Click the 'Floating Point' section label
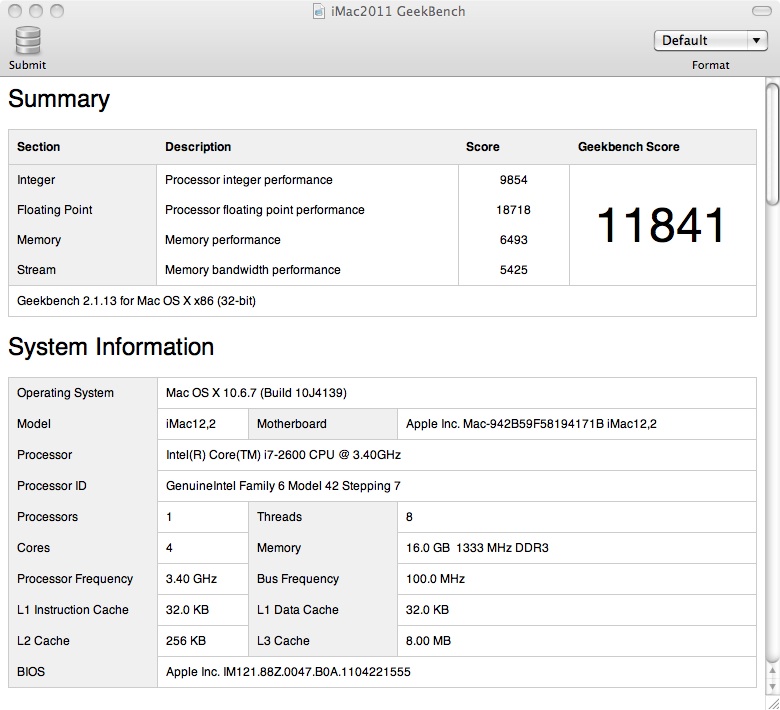 (55, 209)
